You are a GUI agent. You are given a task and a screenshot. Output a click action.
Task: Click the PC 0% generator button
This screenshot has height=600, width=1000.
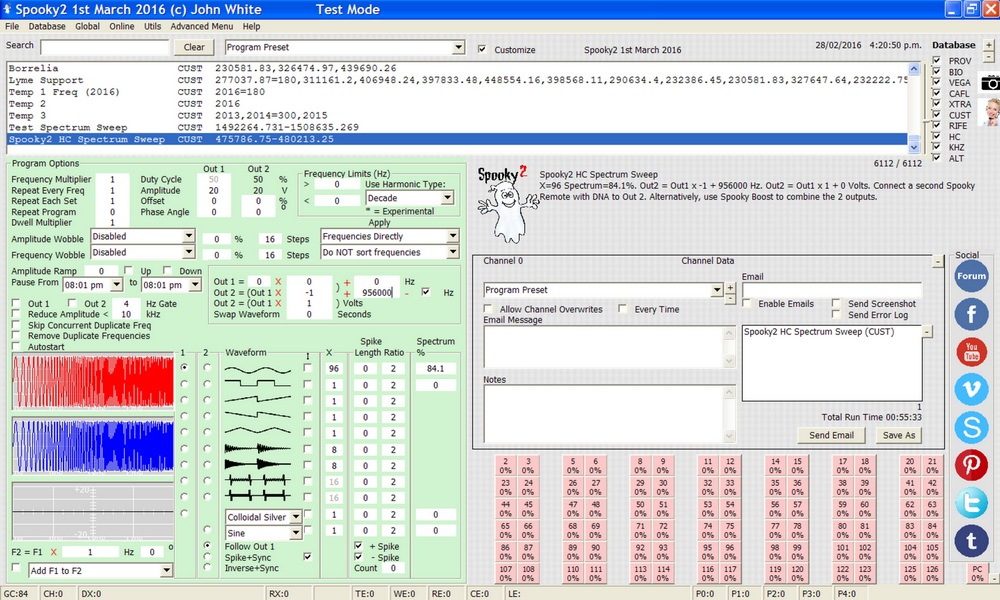tap(977, 573)
